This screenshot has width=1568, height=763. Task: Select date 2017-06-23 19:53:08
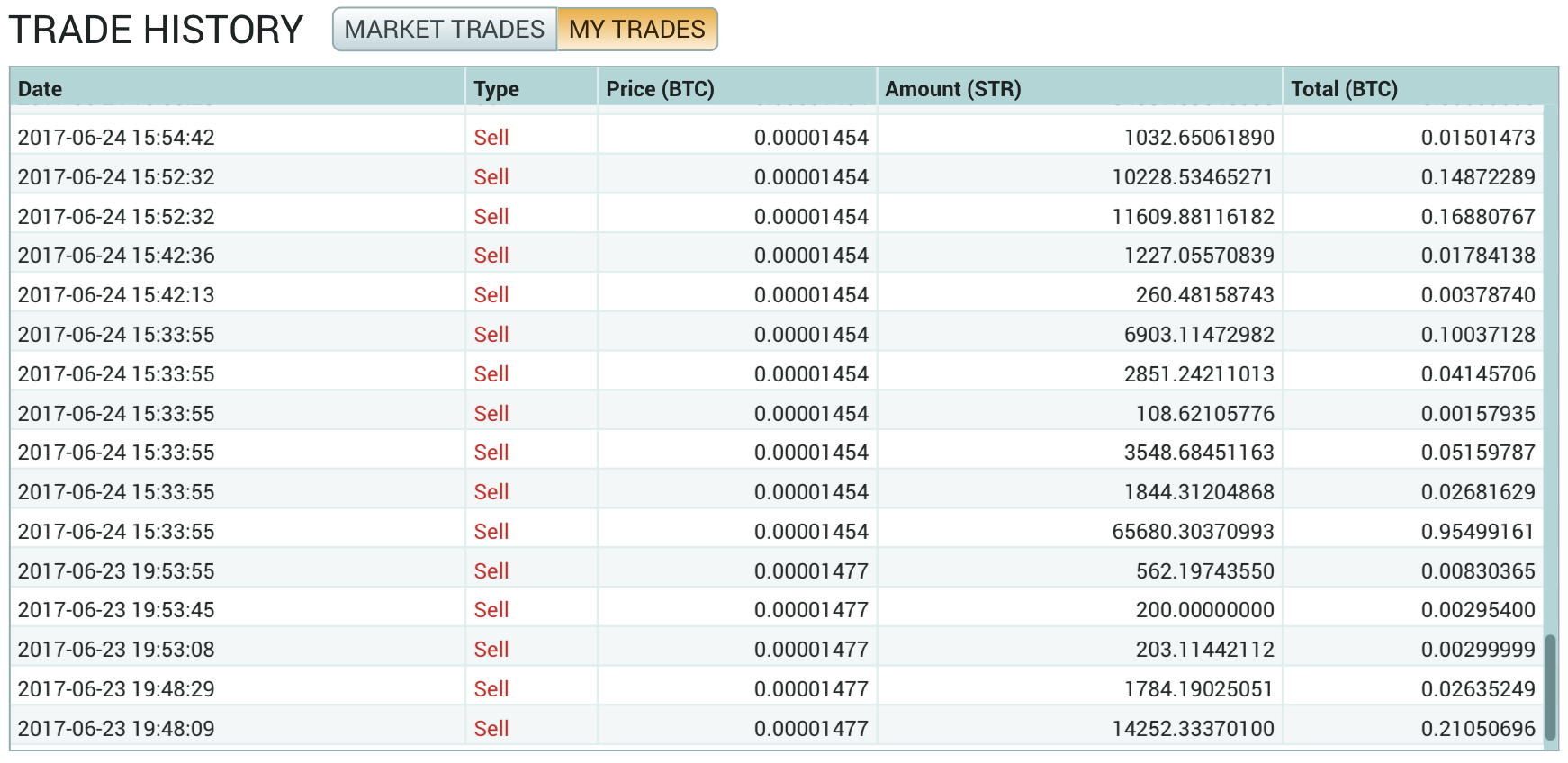[116, 650]
